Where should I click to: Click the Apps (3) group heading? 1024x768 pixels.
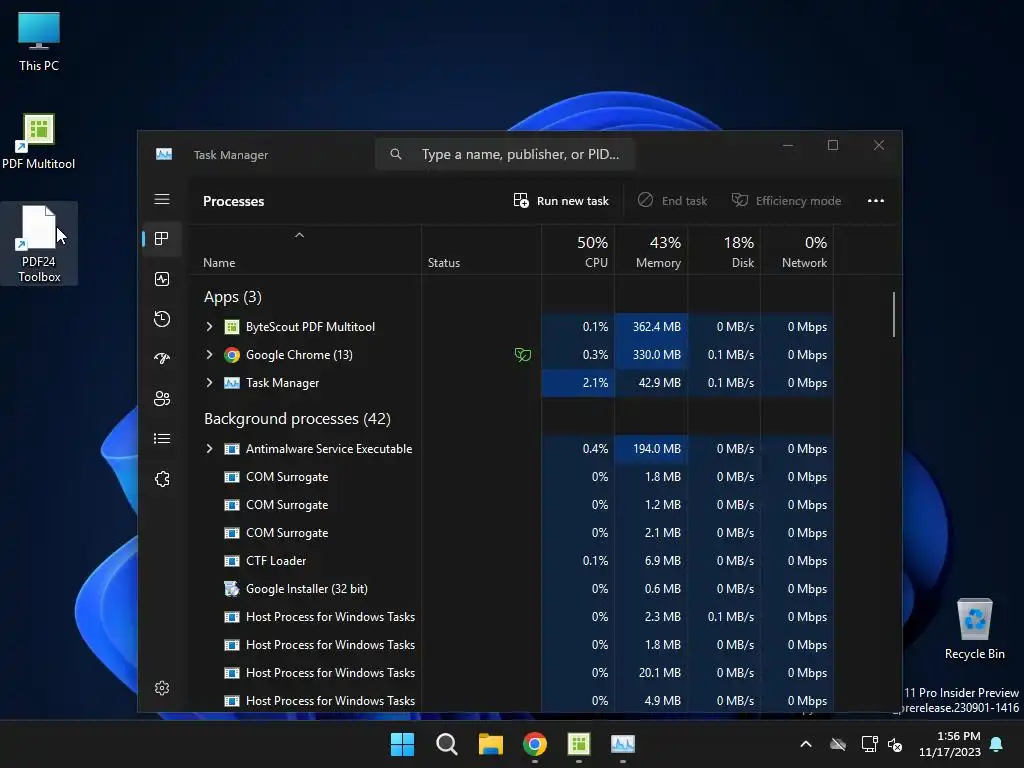232,297
